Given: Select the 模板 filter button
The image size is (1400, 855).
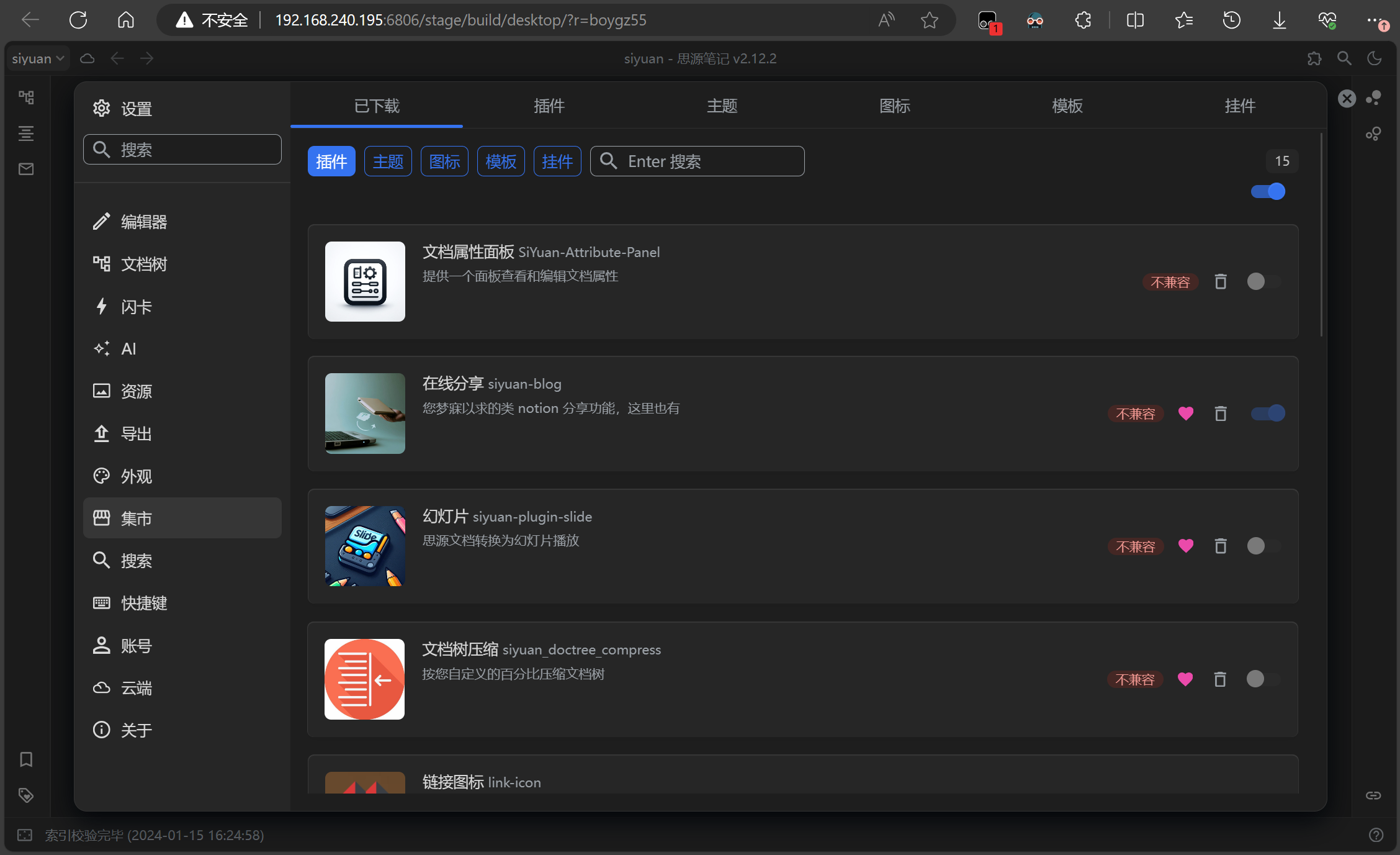Looking at the screenshot, I should [x=500, y=161].
